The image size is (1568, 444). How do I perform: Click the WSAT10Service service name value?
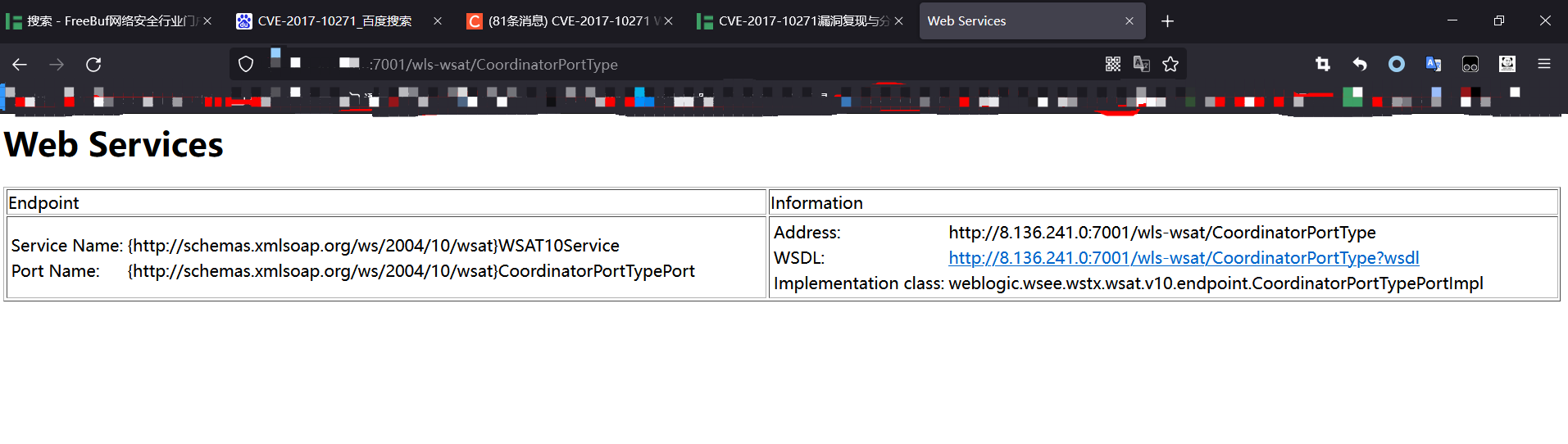[374, 246]
